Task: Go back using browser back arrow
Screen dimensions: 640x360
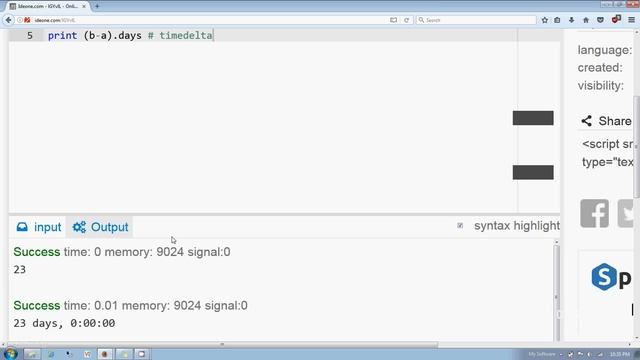Action: [8, 20]
